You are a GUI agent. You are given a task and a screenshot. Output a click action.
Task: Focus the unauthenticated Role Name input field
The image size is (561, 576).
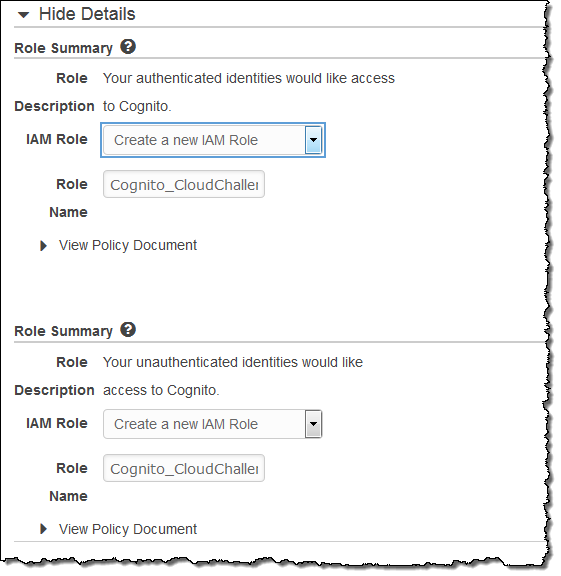(184, 468)
